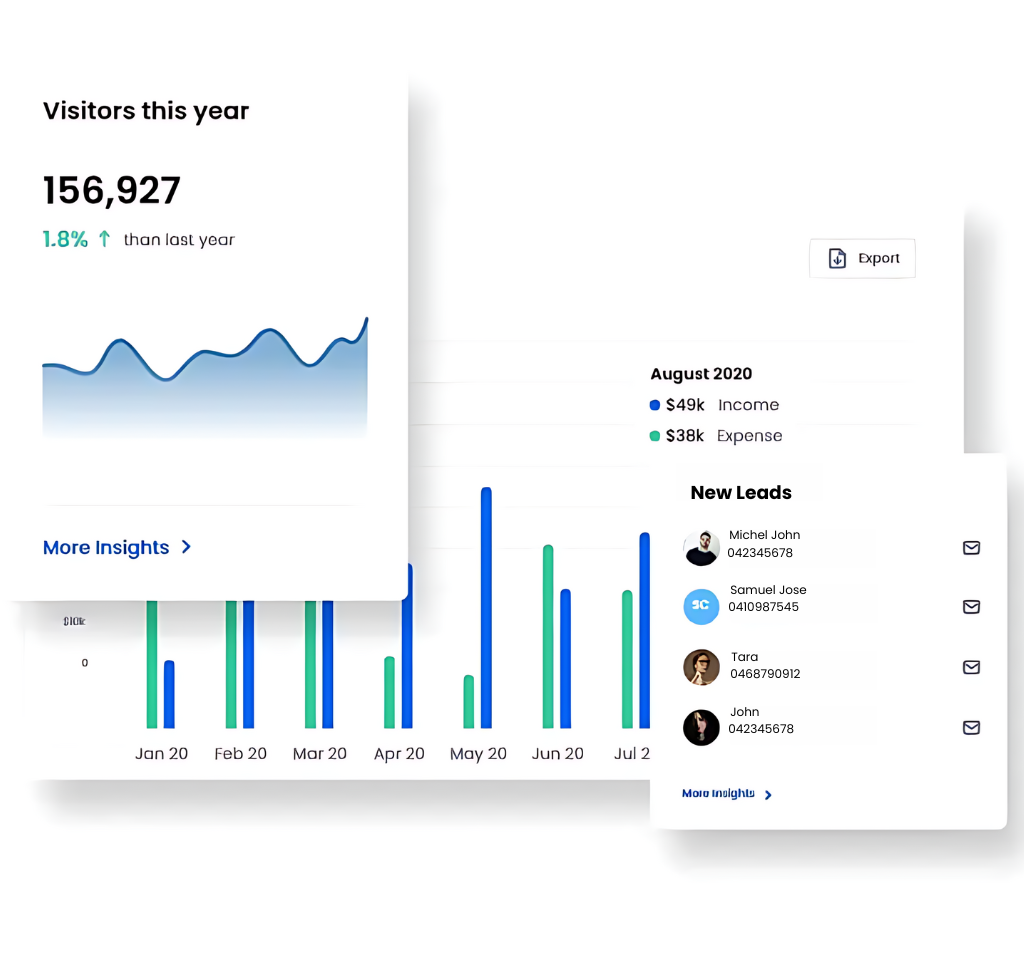This screenshot has width=1024, height=970.
Task: Click the green upward arrow near 1.8%
Action: (104, 239)
